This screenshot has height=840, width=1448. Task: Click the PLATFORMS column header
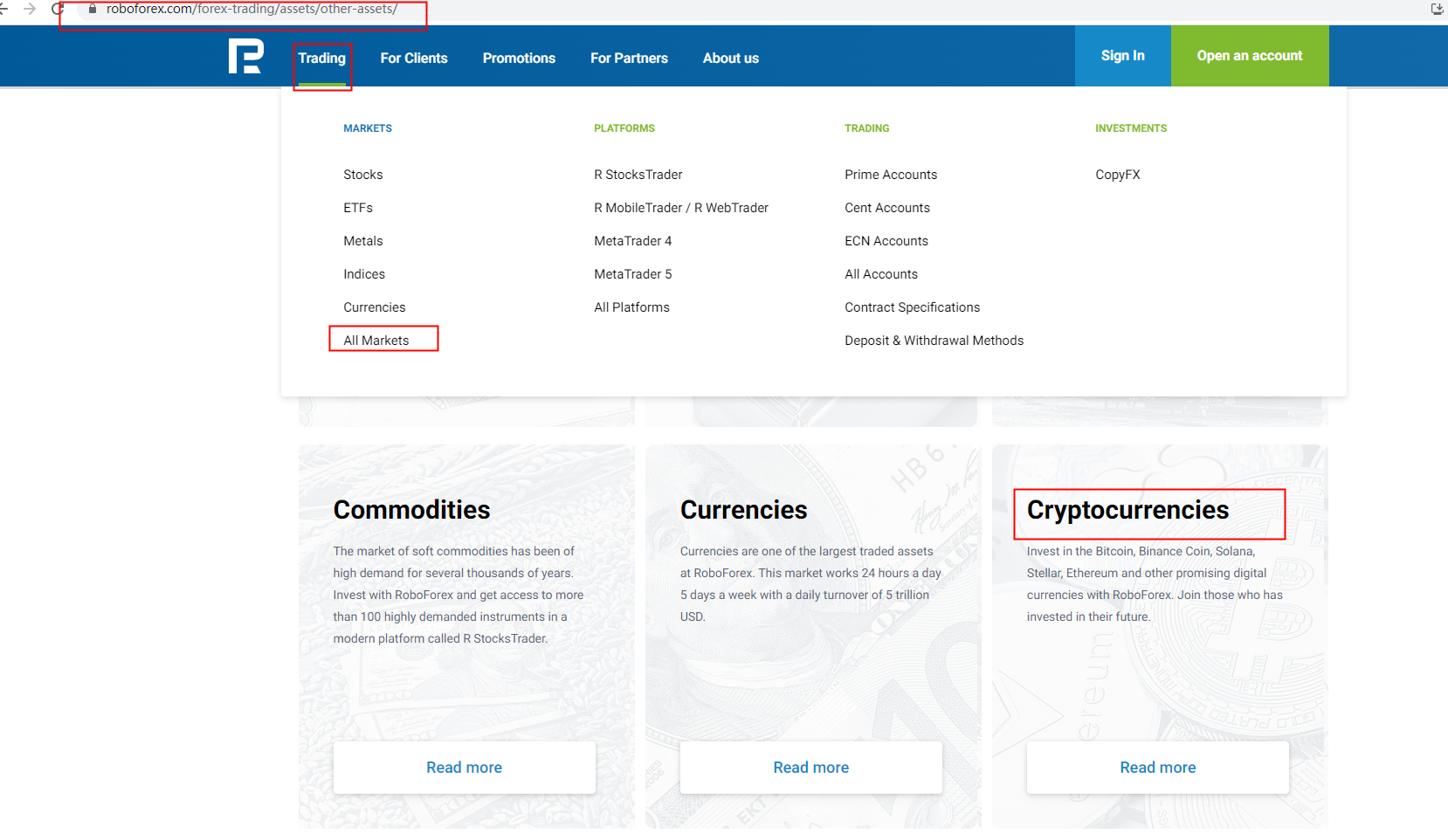624,128
